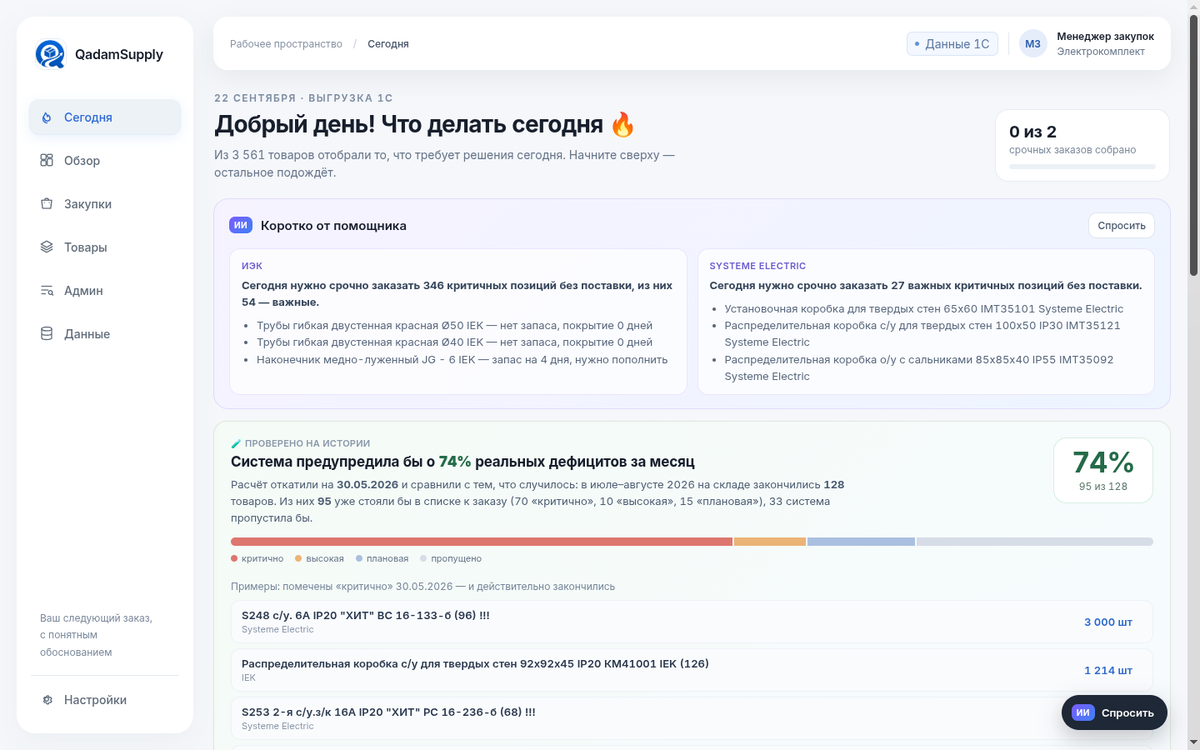Open the S253 2-я с/у.з/к 16А row

pos(691,718)
